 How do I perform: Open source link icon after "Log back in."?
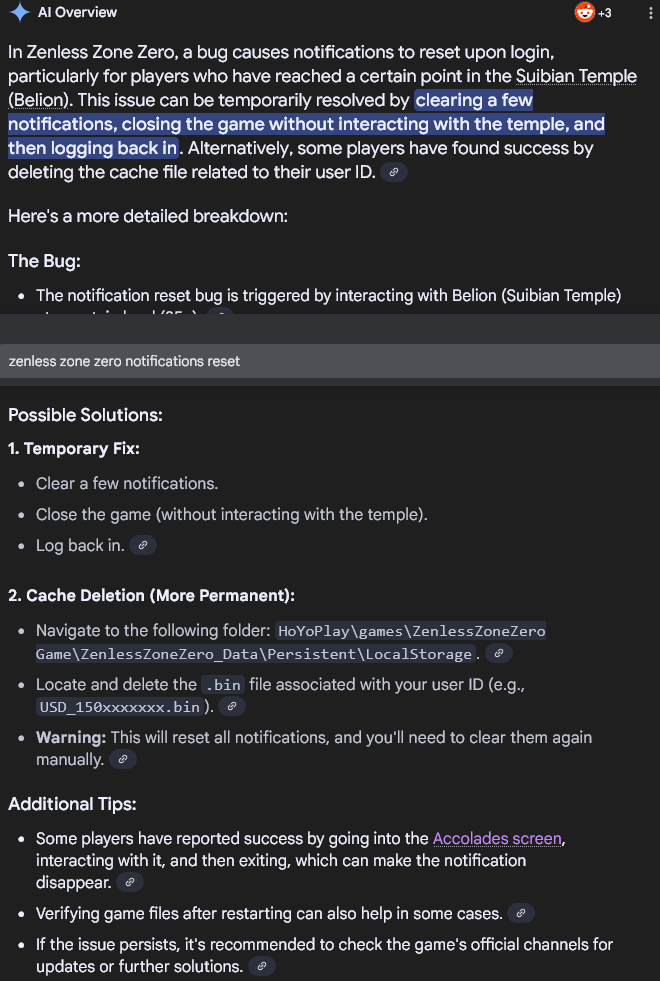(144, 546)
